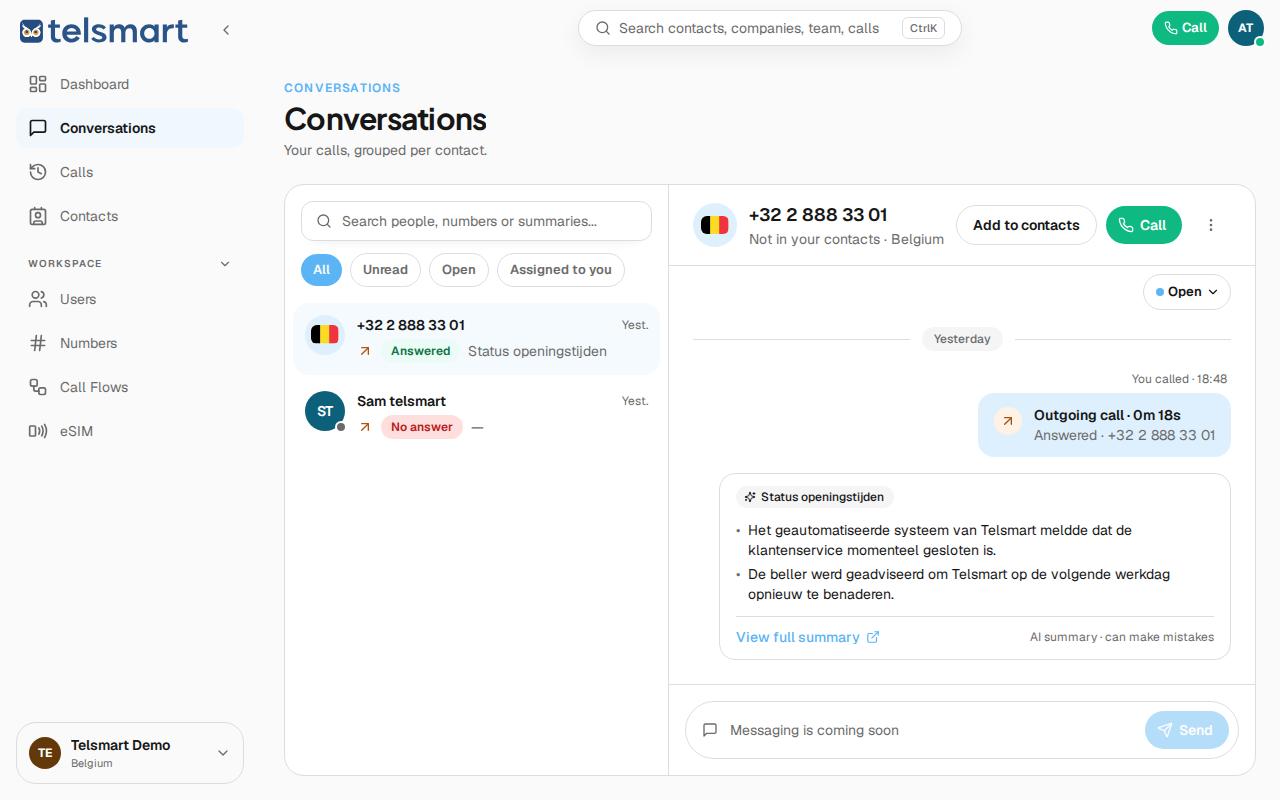Screen dimensions: 1280x800
Task: Click the Belgian flag in conversation header
Action: click(715, 225)
